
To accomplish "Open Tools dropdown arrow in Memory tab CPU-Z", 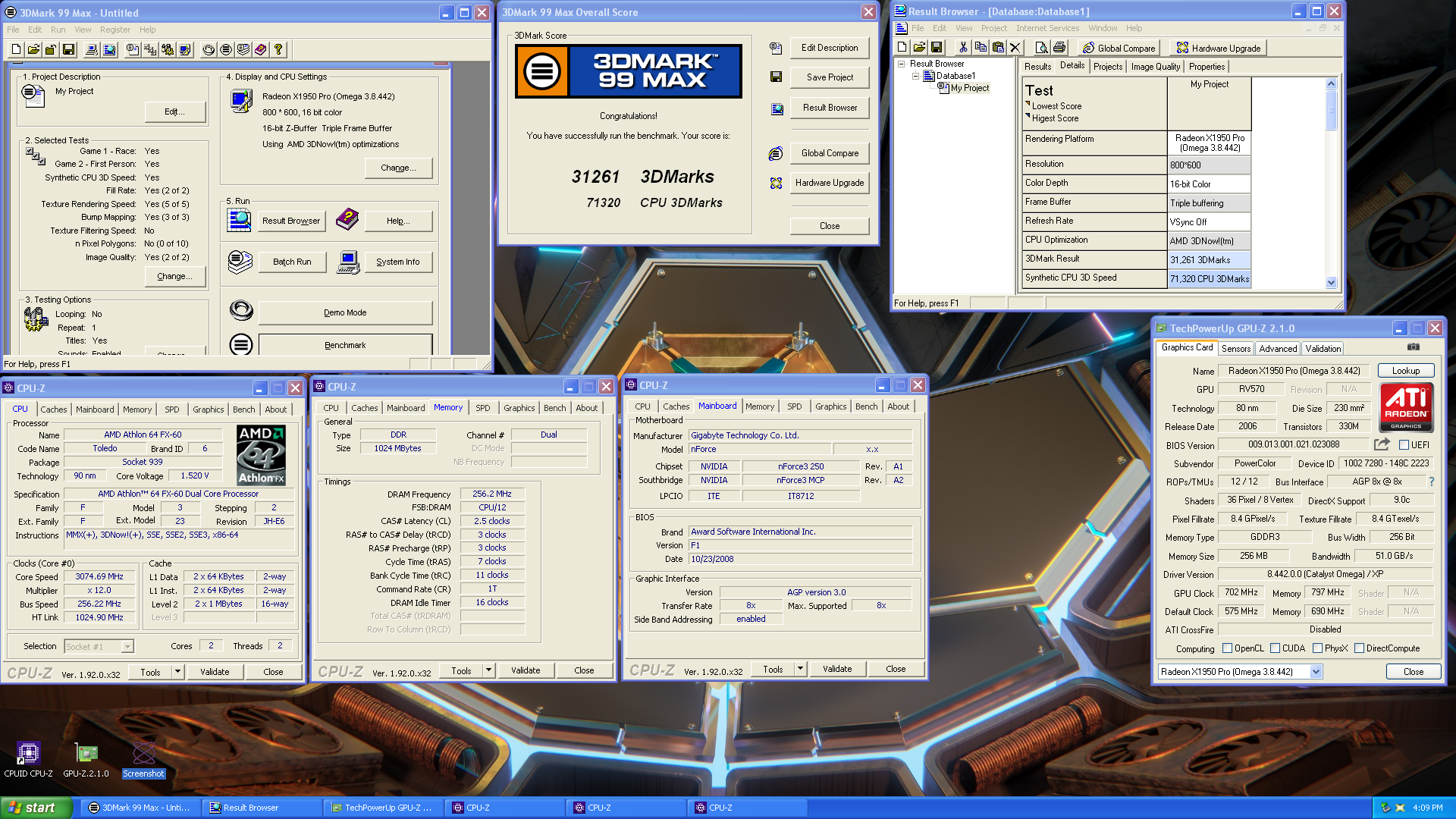I will [488, 670].
